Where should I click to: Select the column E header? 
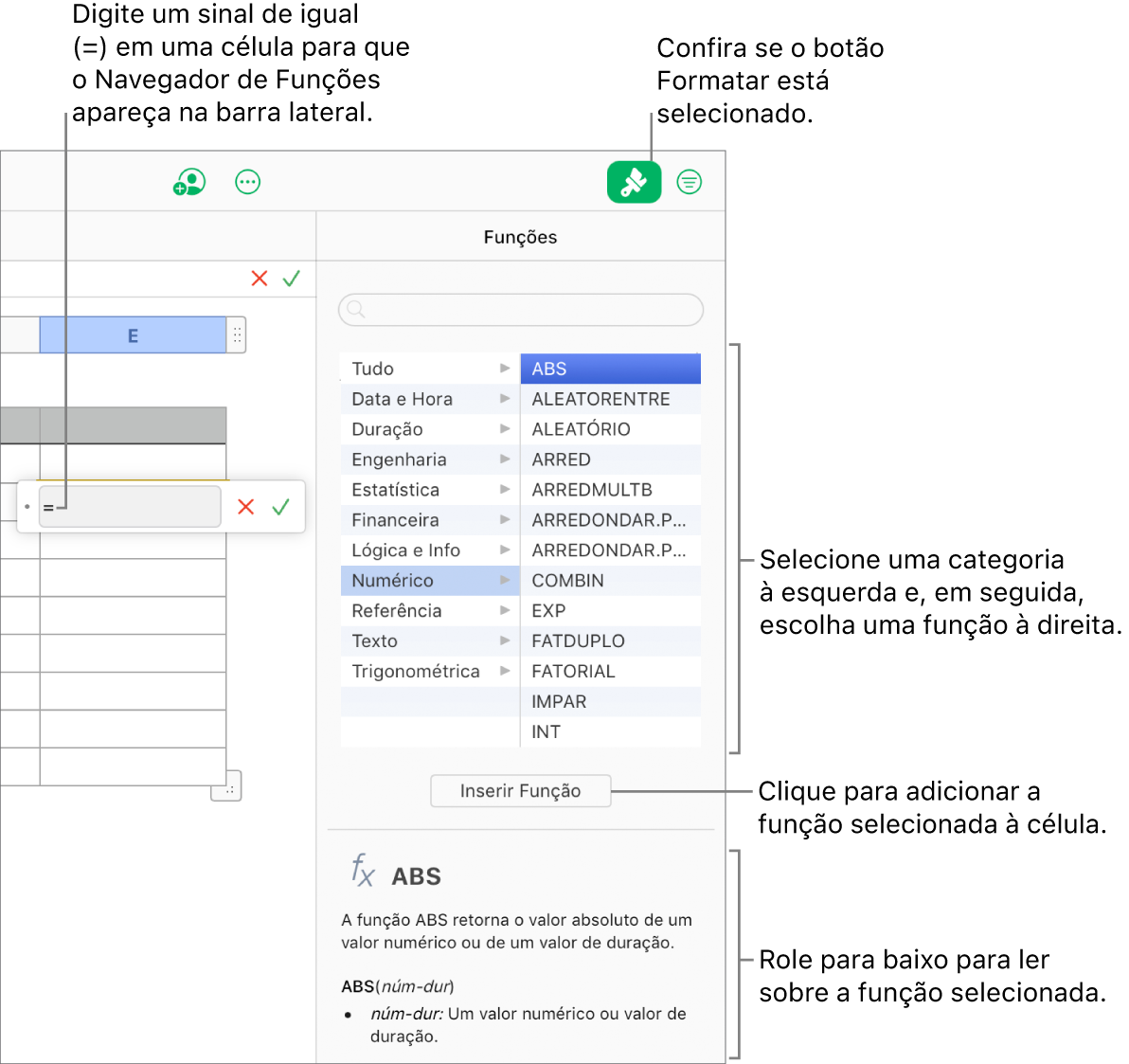coord(133,334)
